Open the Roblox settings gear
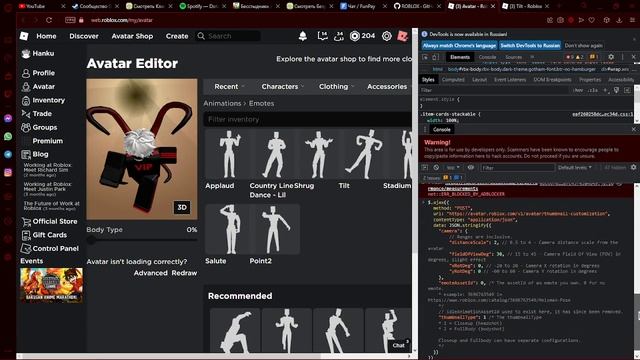Screen dimensions: 640x360 (387, 36)
